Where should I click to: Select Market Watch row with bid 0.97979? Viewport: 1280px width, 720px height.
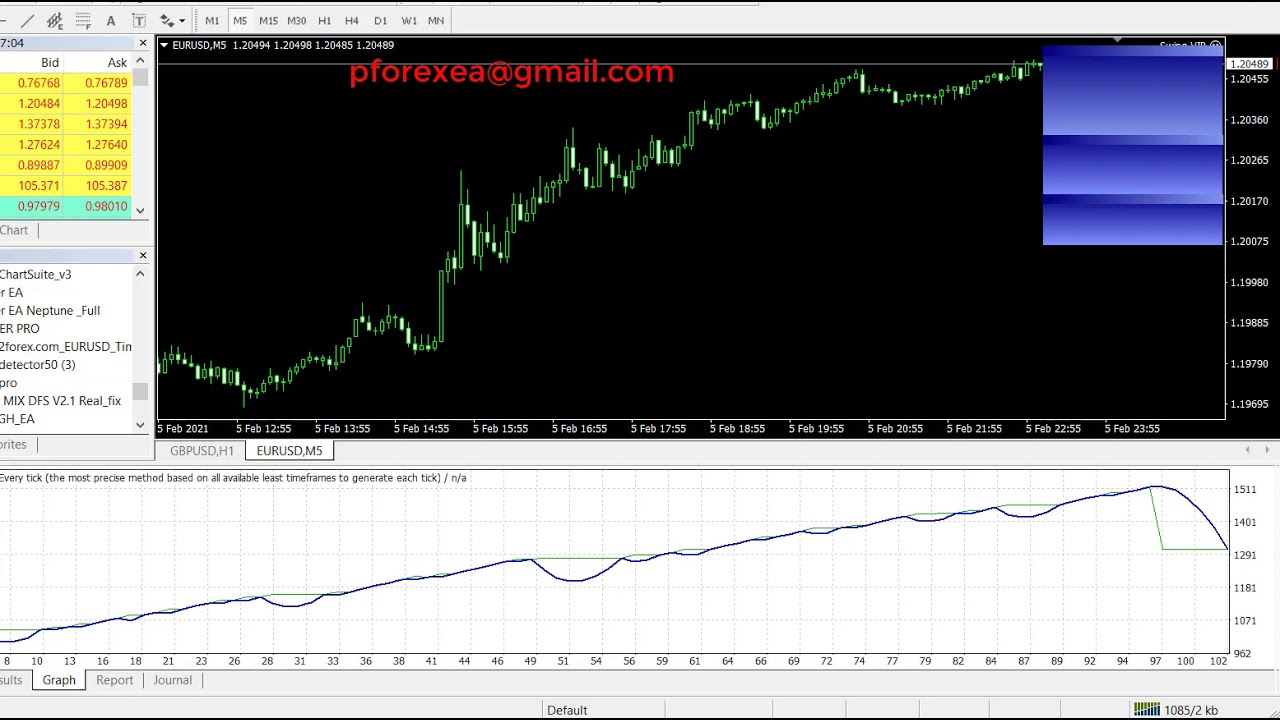click(x=66, y=206)
